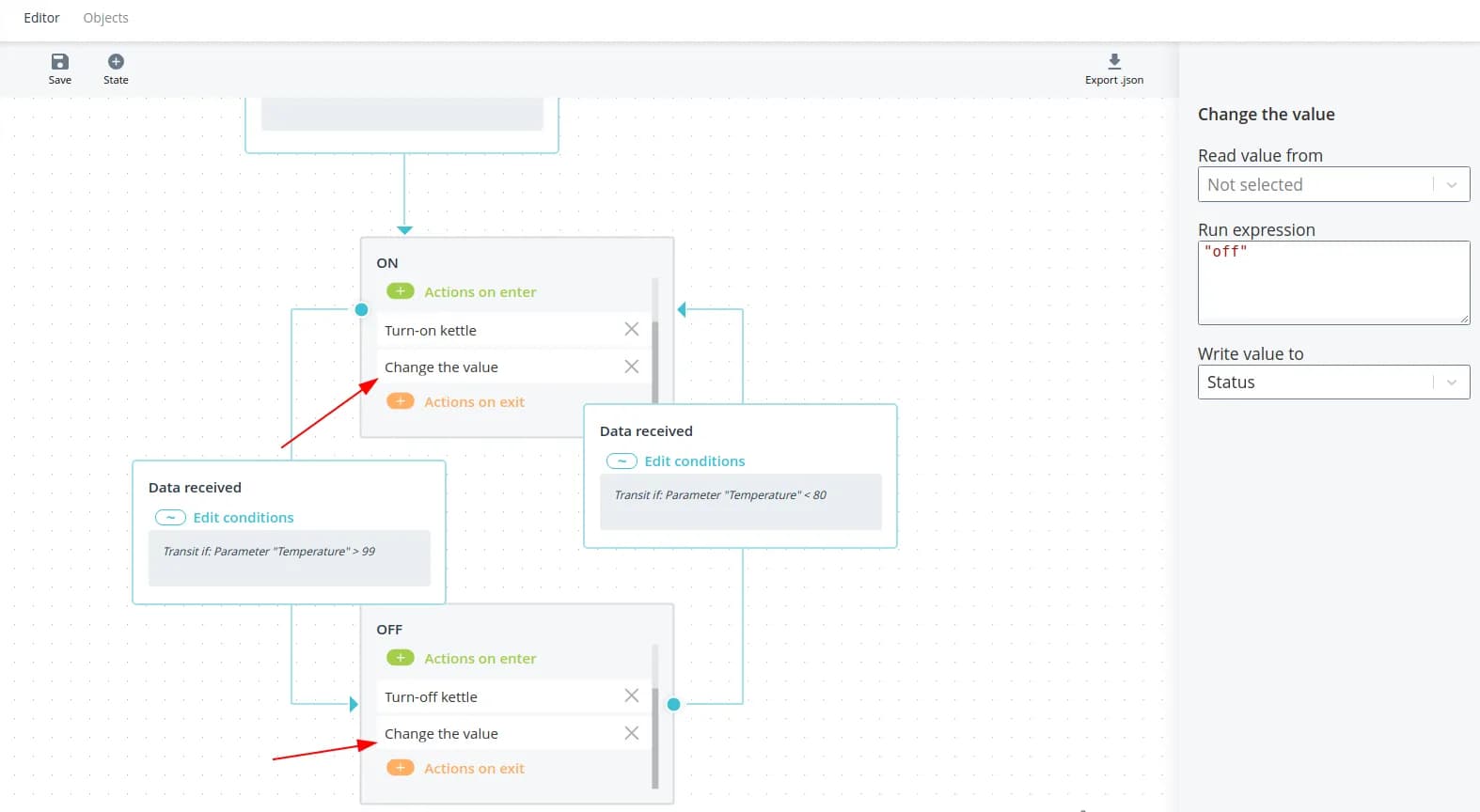Expand the Write value to Status dropdown
Viewport: 1480px width, 812px height.
click(1332, 382)
